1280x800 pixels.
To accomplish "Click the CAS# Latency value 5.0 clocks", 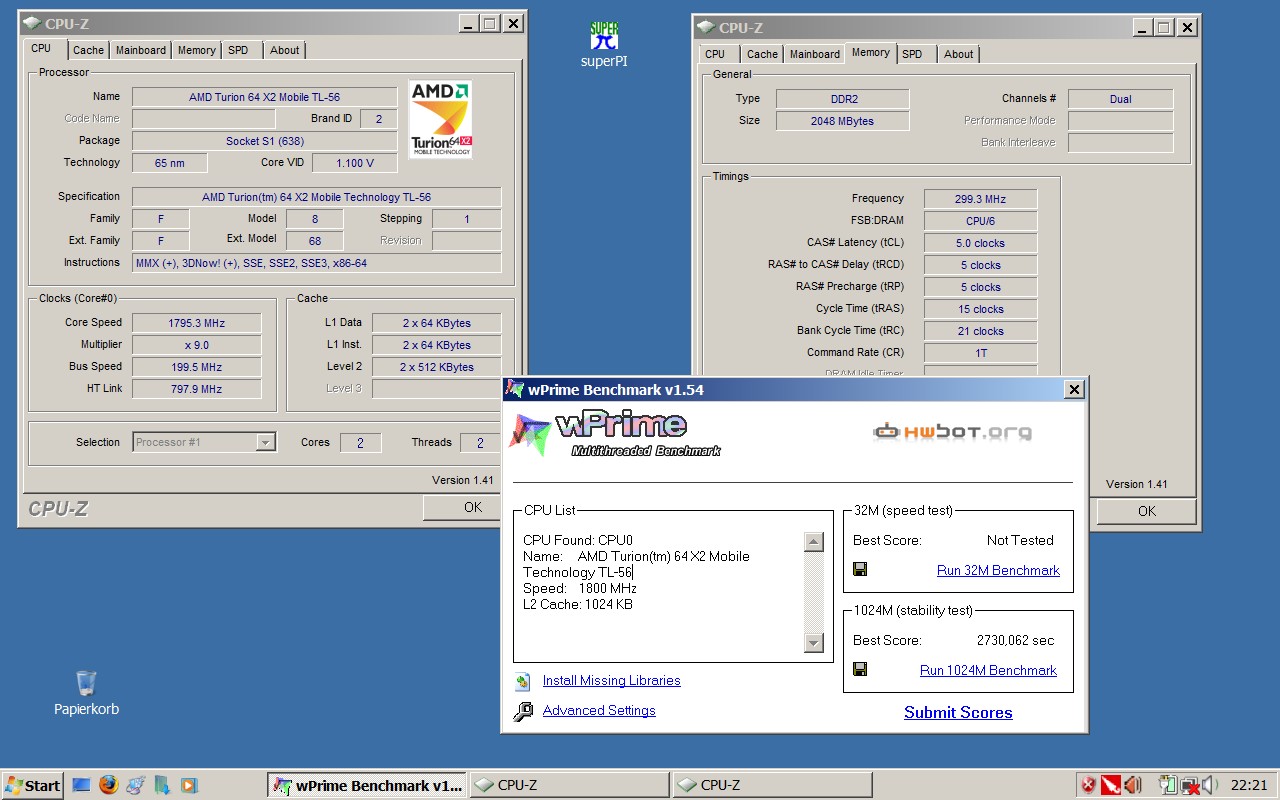I will [x=980, y=243].
